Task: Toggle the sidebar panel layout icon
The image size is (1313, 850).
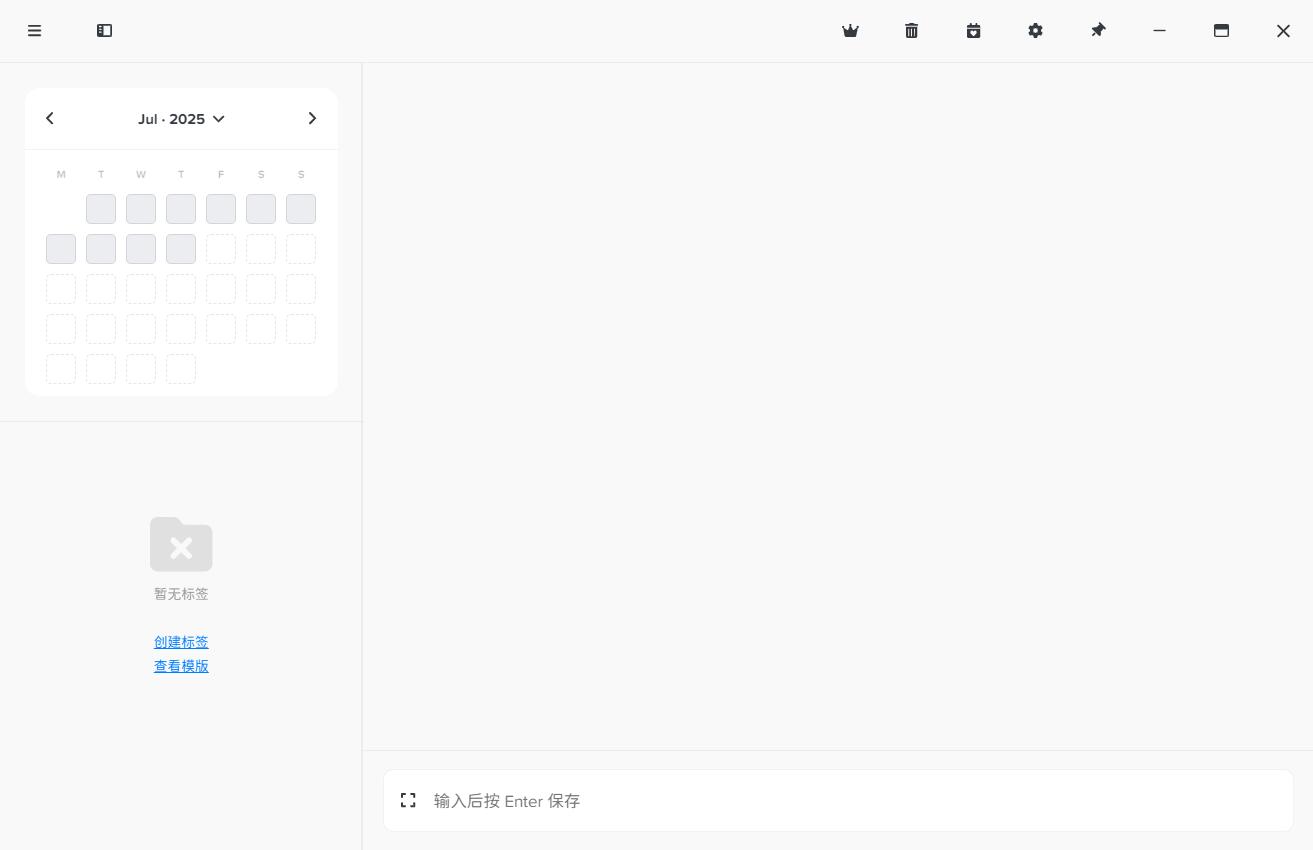Action: pyautogui.click(x=104, y=31)
